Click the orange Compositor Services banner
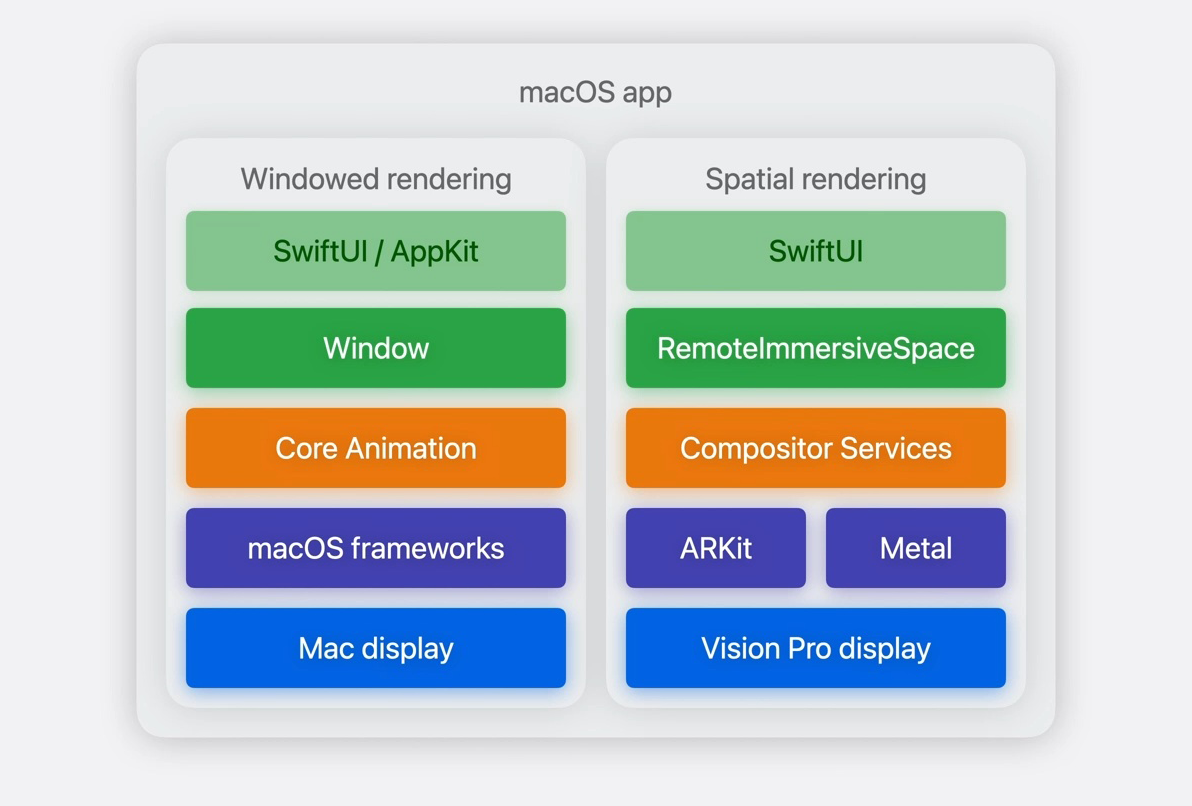Viewport: 1192px width, 806px height. (x=815, y=448)
